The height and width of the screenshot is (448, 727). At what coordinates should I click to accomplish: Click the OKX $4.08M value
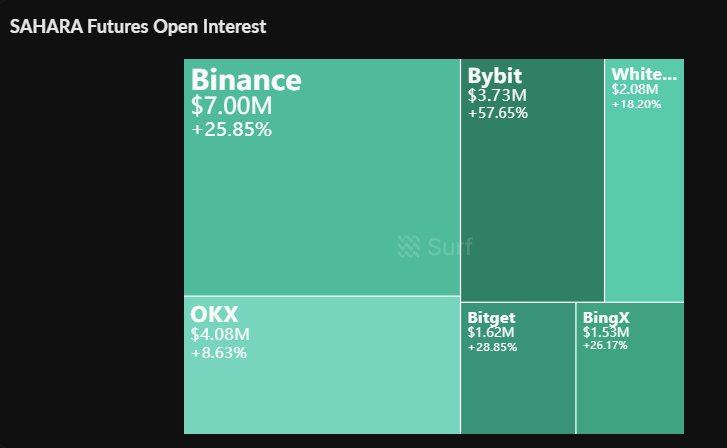[x=220, y=334]
